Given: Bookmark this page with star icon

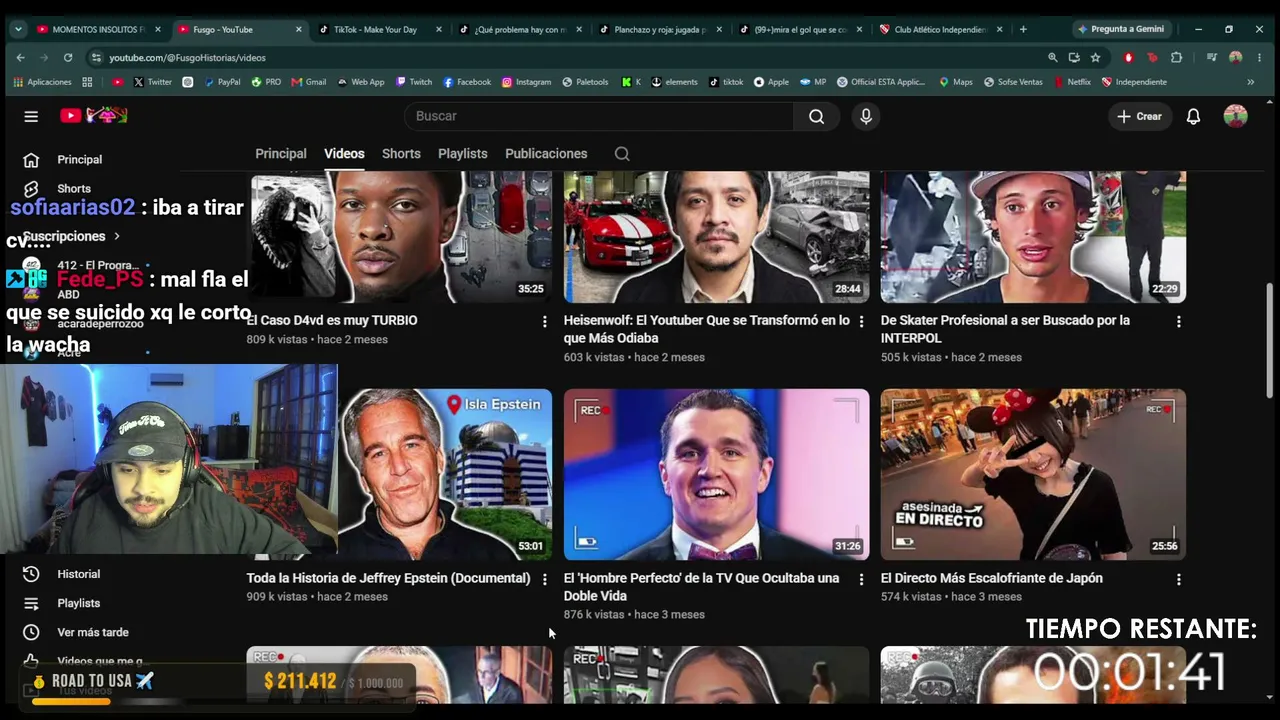Looking at the screenshot, I should 1095,58.
